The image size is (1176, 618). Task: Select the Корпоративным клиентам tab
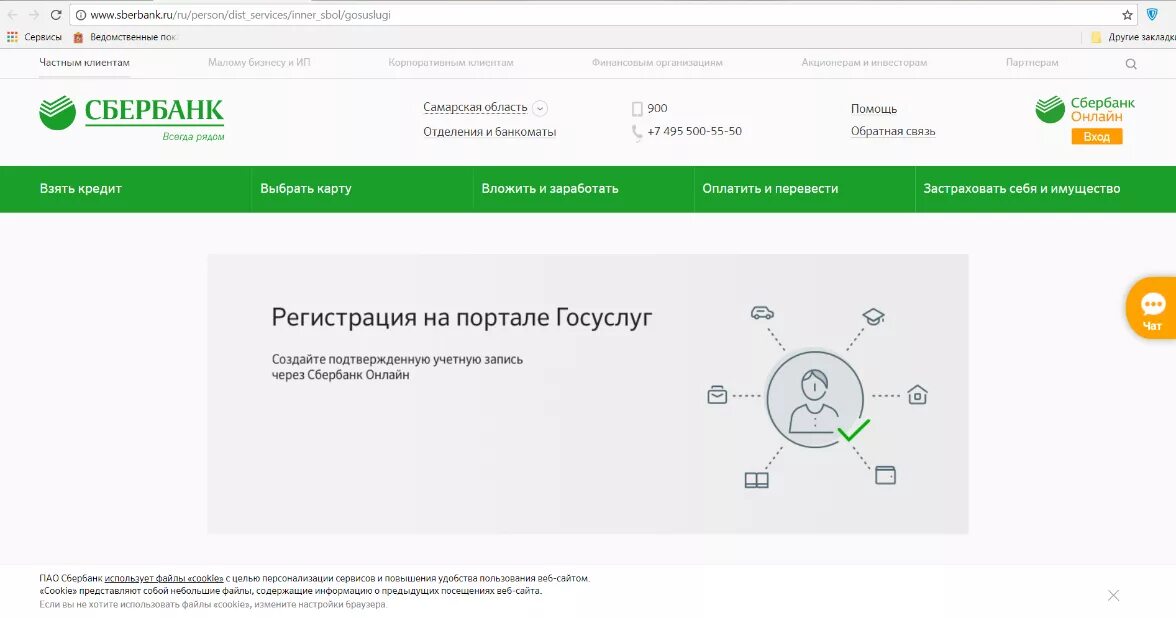pyautogui.click(x=451, y=62)
